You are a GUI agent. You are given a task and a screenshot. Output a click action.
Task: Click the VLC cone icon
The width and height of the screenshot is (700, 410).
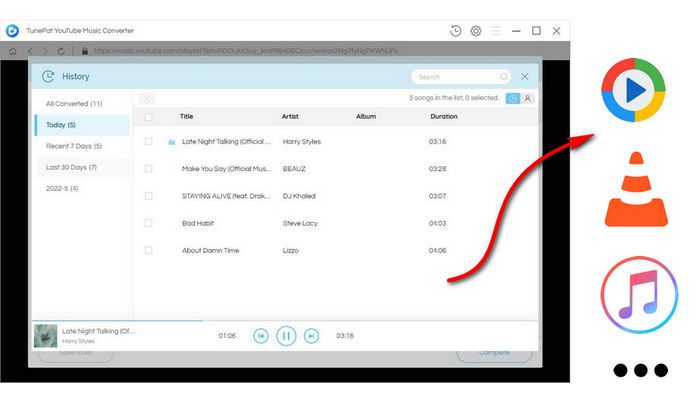coord(636,189)
